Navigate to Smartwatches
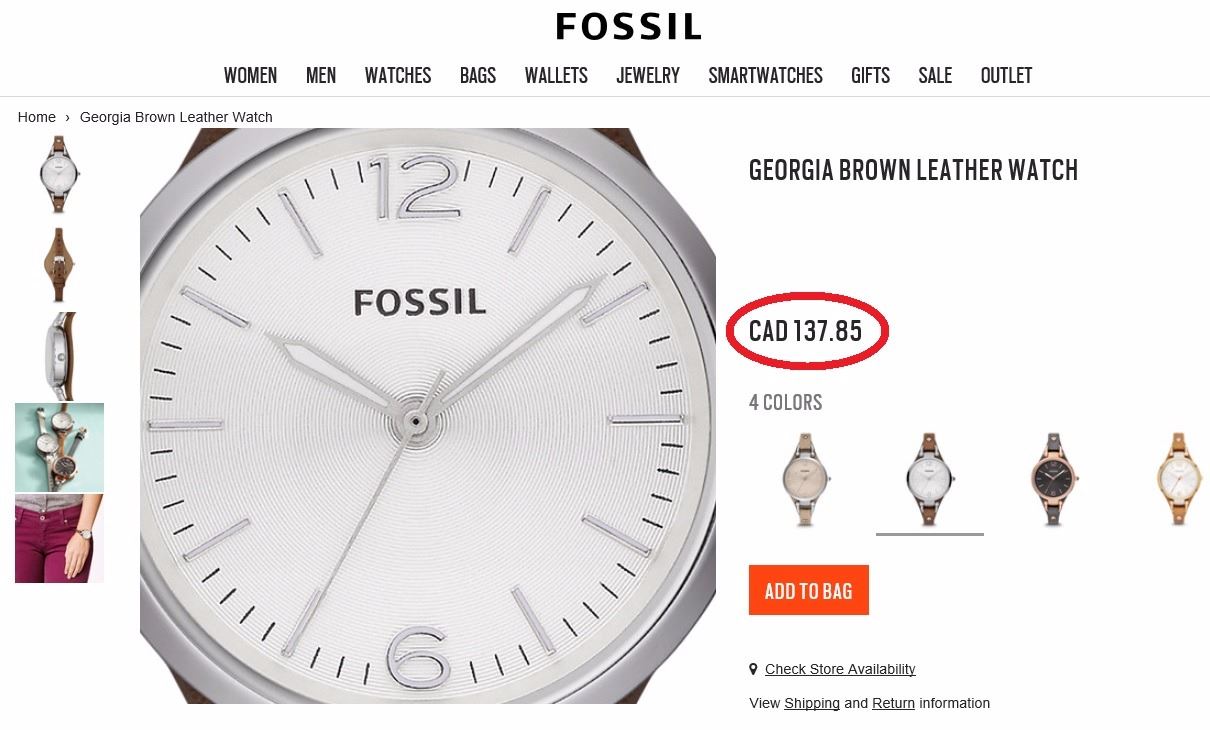This screenshot has width=1210, height=730. point(765,76)
